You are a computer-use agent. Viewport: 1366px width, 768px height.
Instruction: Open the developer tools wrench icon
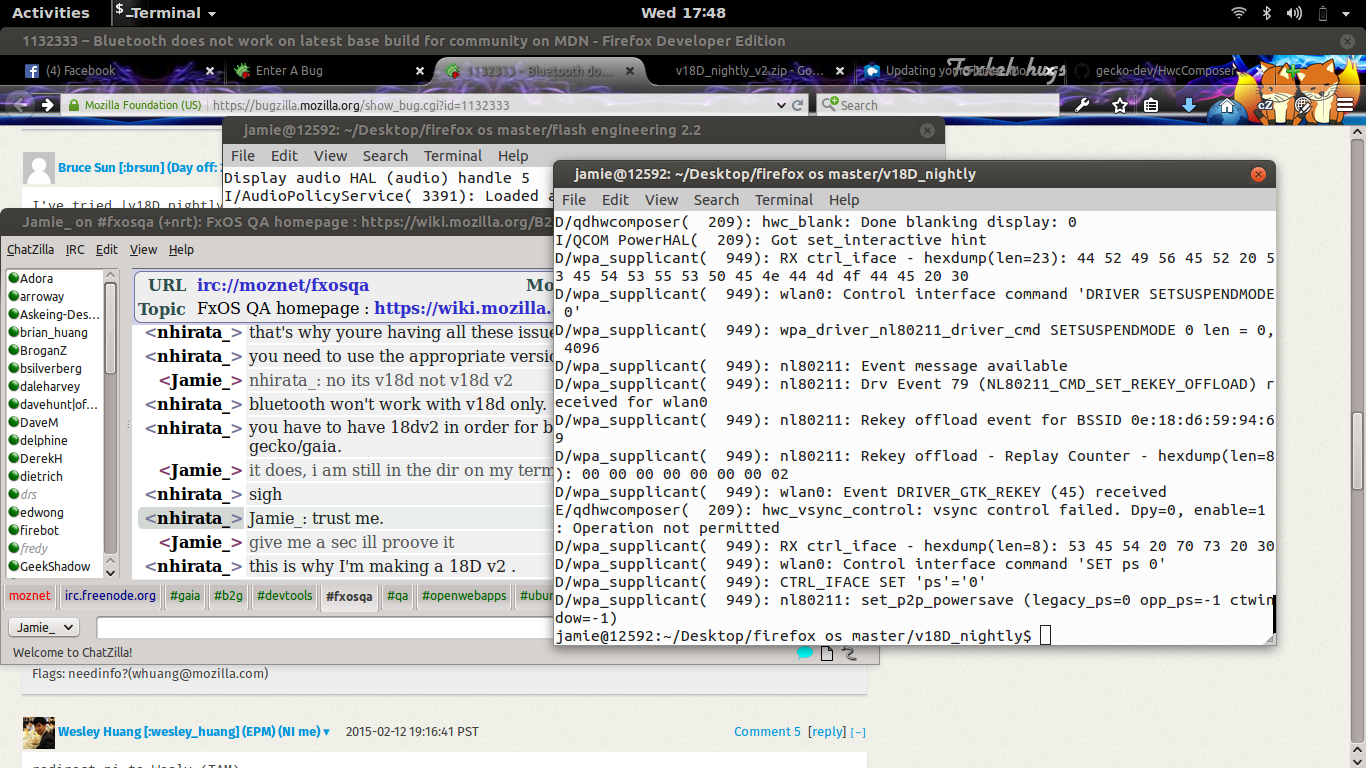1082,105
